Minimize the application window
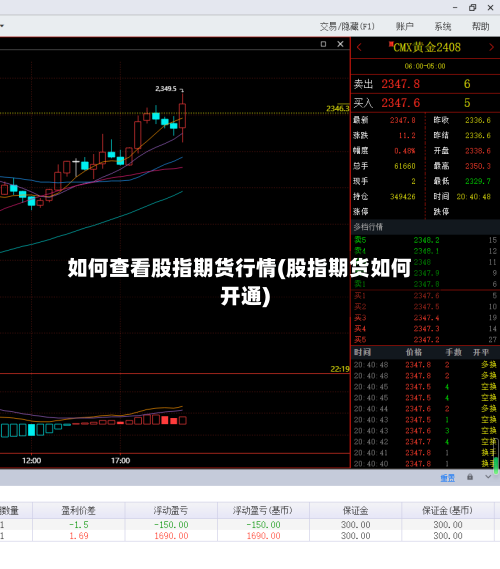This screenshot has height=569, width=500. click(455, 8)
